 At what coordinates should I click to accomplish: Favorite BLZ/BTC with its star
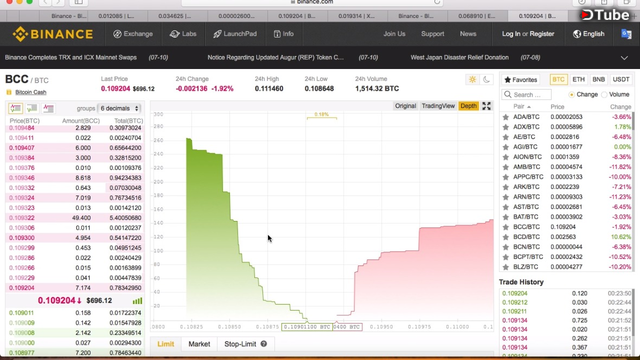click(506, 267)
